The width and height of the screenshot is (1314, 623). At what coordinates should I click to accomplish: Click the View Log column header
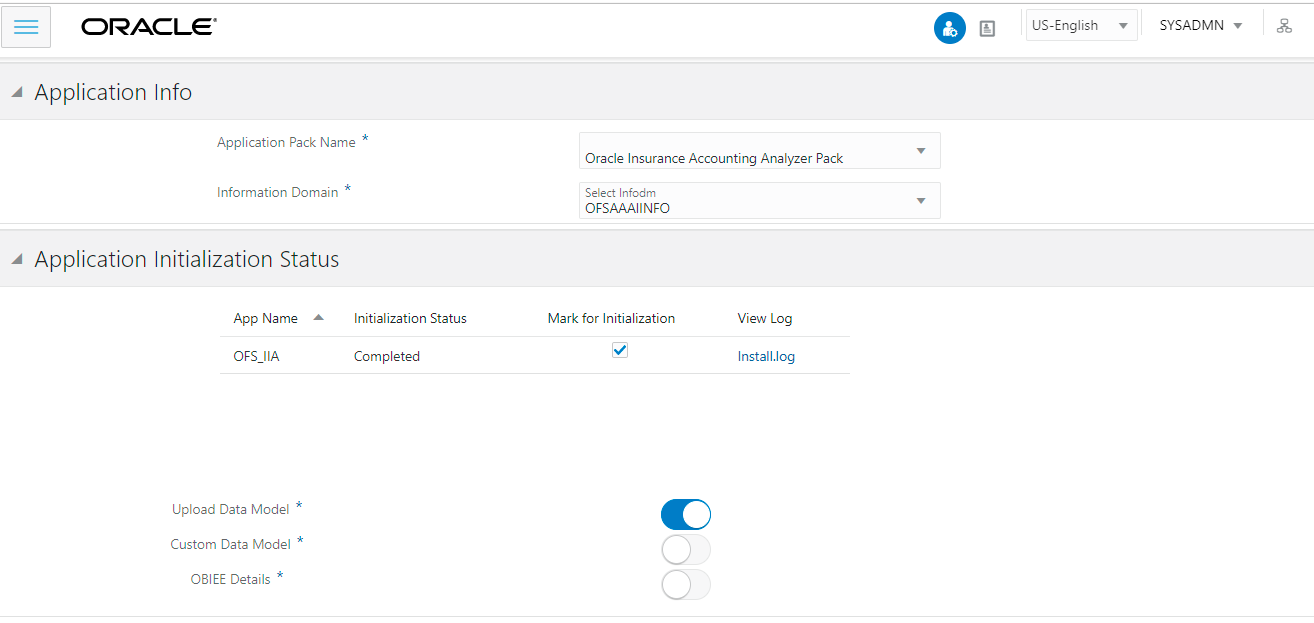[x=764, y=318]
